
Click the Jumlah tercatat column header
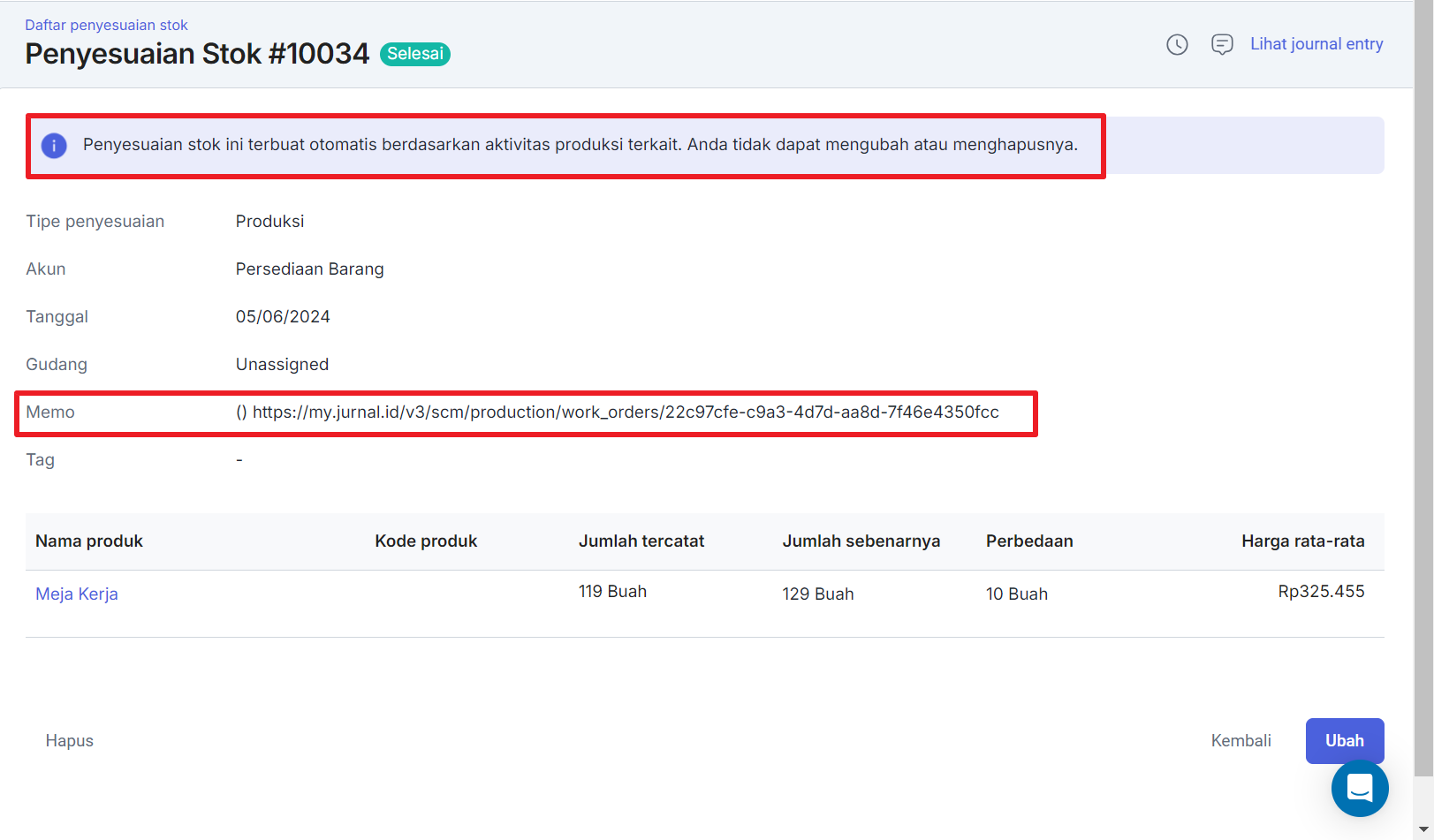641,541
